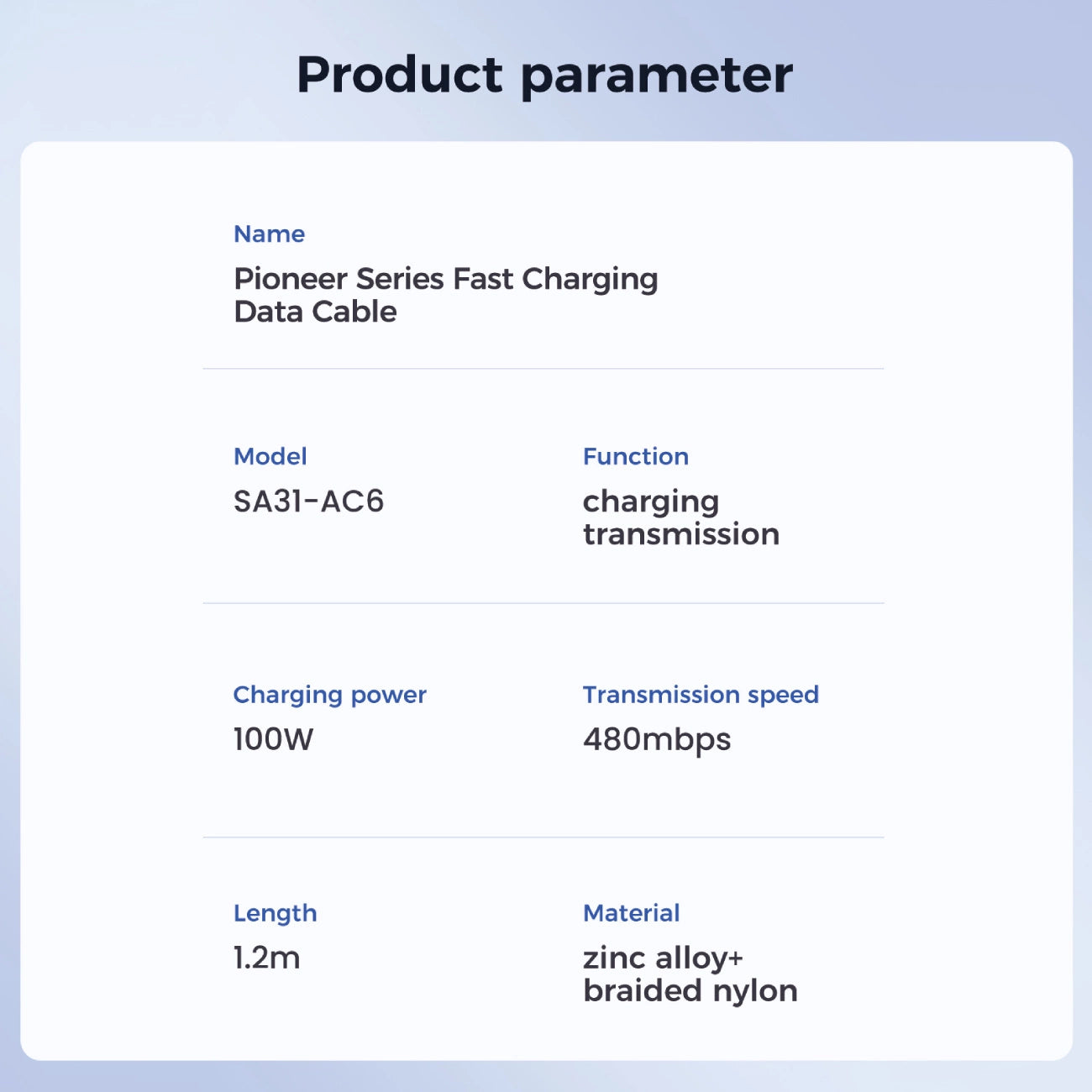This screenshot has height=1092, width=1092.
Task: Click the word "charging" under Function
Action: pyautogui.click(x=651, y=502)
